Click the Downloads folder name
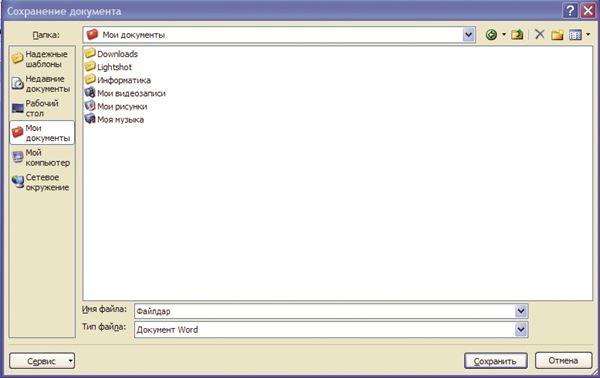The image size is (600, 378). (x=117, y=54)
